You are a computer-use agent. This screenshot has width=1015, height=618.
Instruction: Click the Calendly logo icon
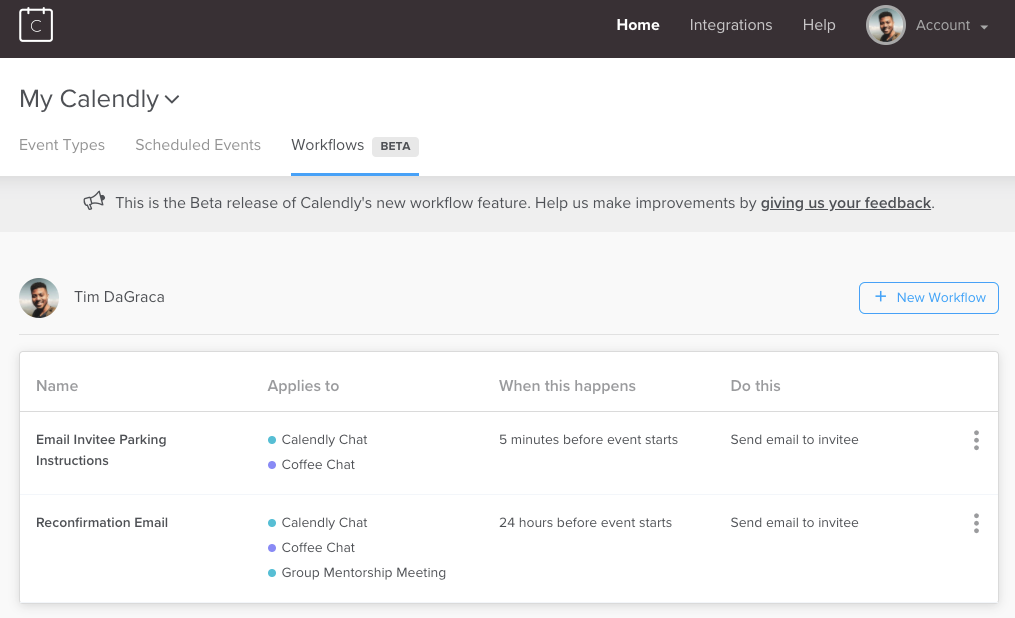[36, 25]
